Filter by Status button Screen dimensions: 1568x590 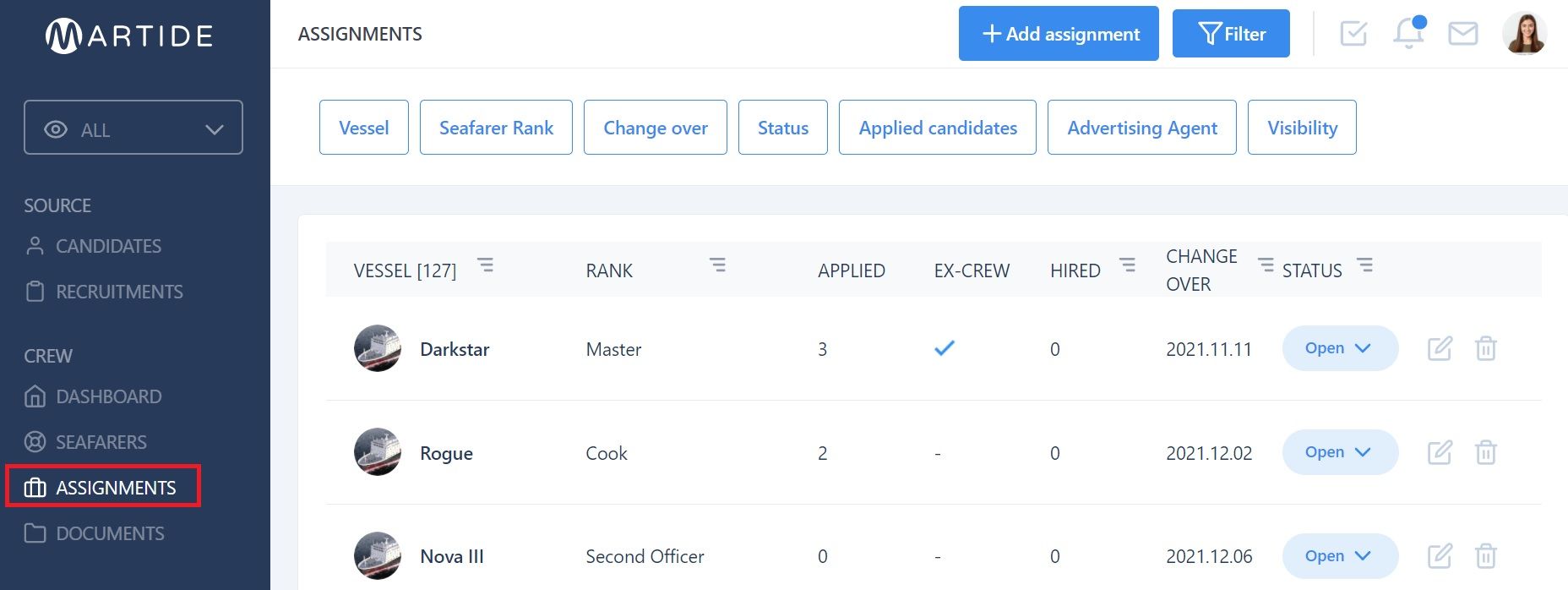(x=783, y=128)
